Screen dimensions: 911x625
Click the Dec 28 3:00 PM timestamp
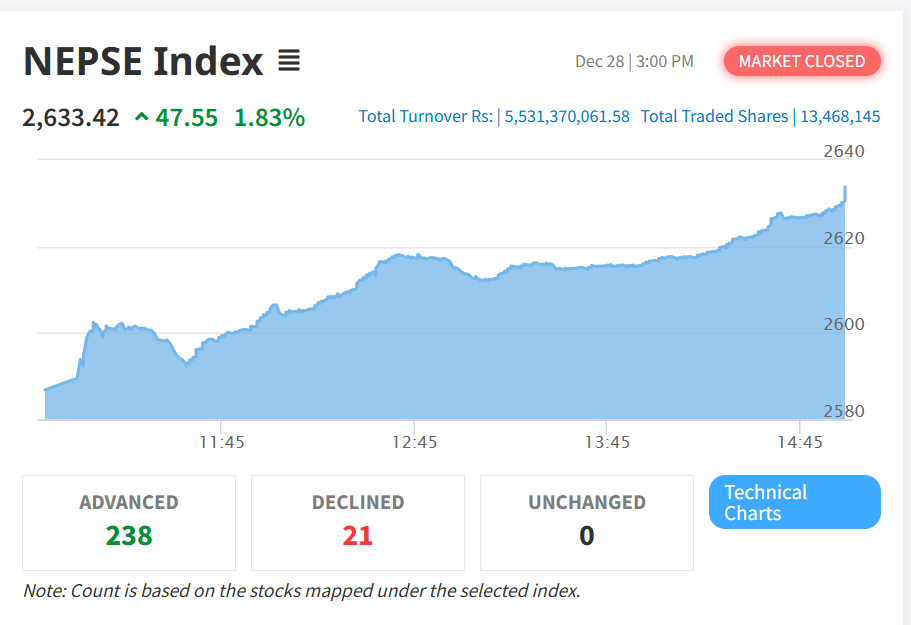634,62
